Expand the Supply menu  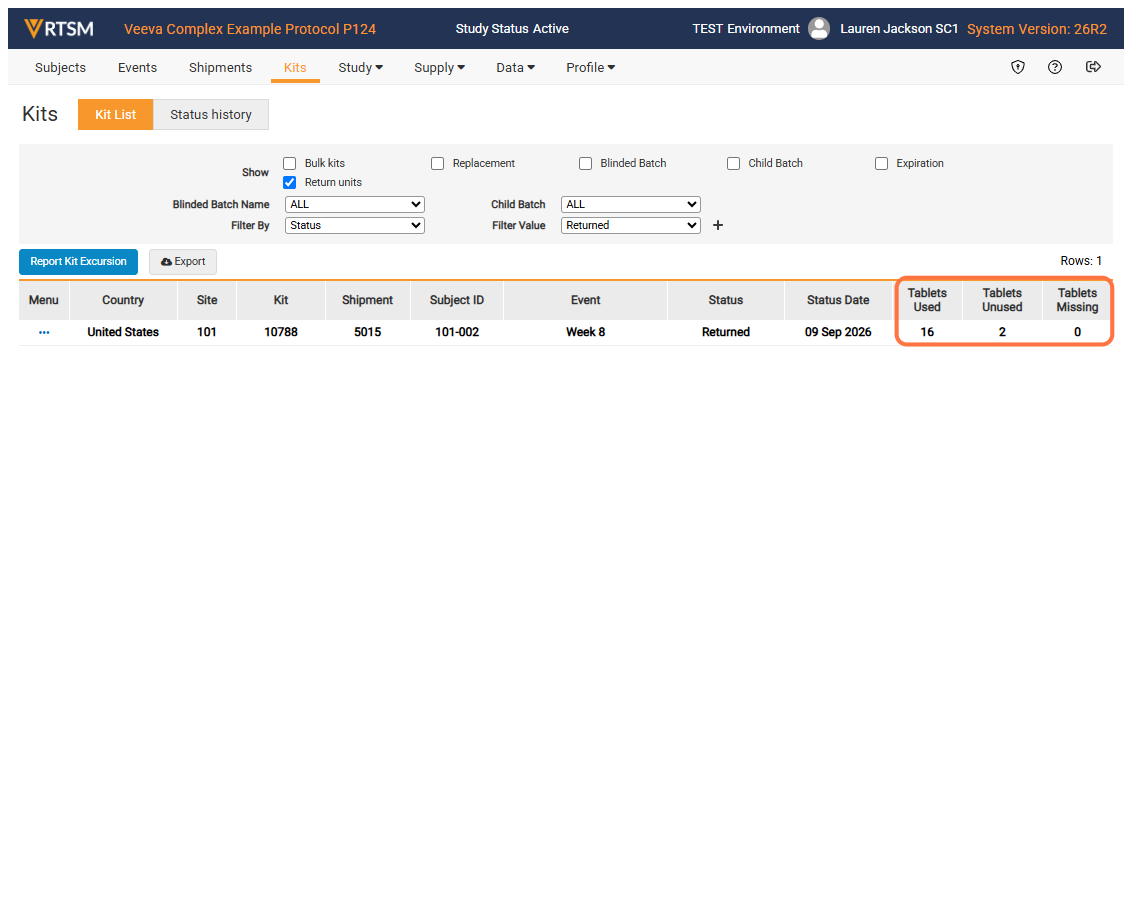point(439,67)
